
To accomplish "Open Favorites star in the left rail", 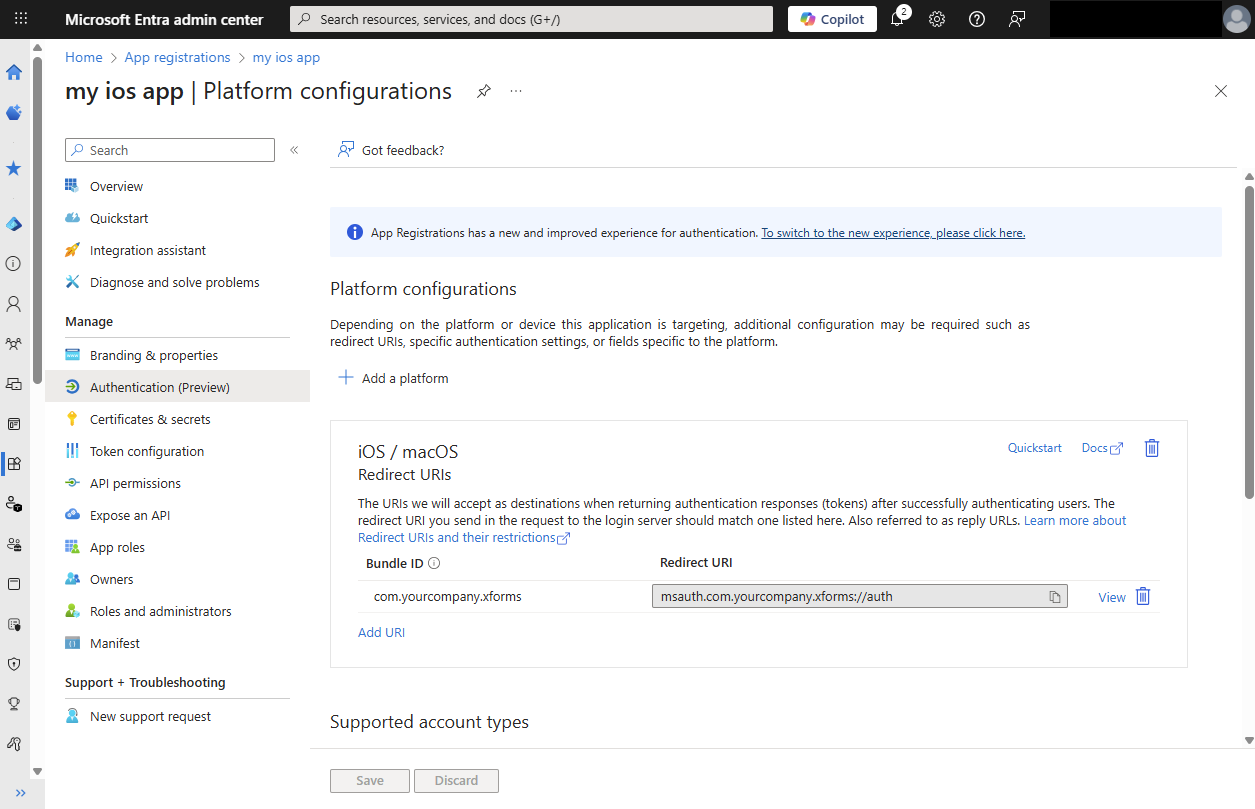I will pos(14,168).
